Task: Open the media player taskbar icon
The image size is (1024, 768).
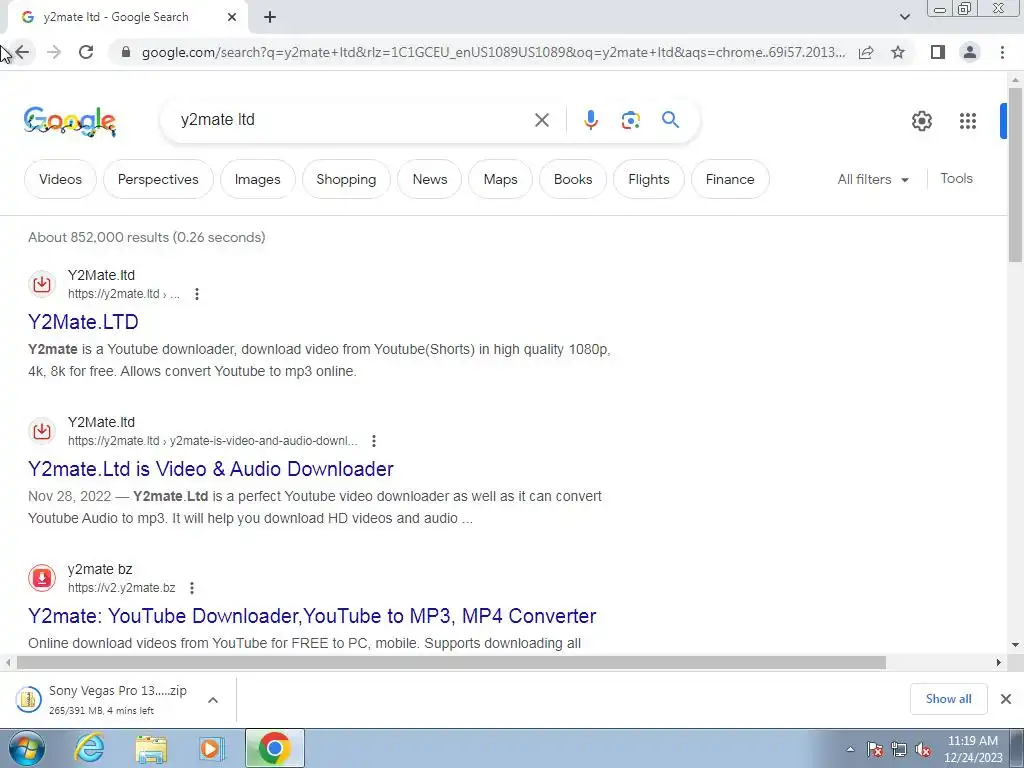Action: (x=211, y=748)
